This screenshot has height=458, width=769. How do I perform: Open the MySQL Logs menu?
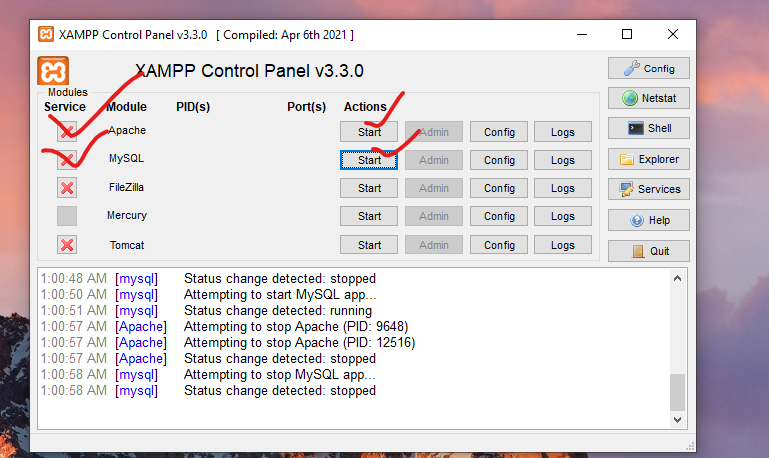point(563,160)
